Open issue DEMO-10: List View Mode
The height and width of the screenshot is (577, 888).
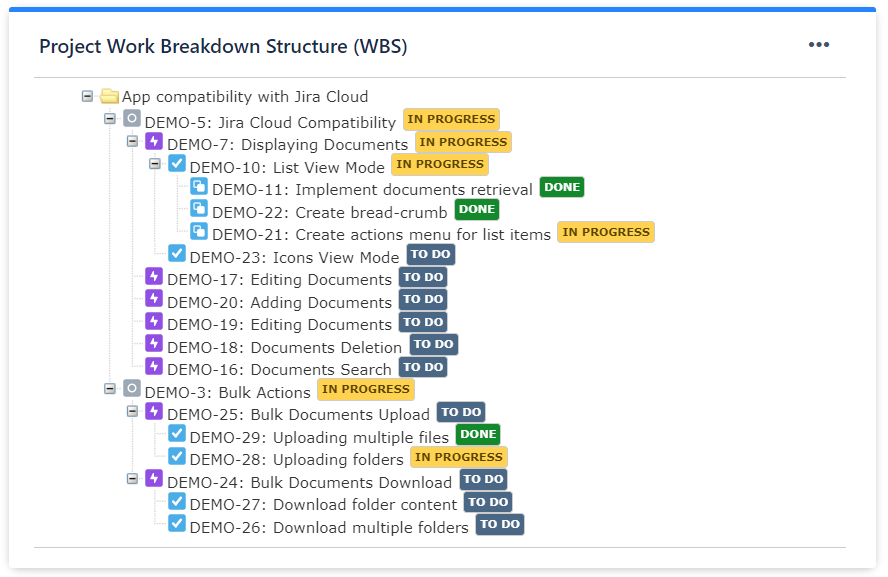point(287,168)
